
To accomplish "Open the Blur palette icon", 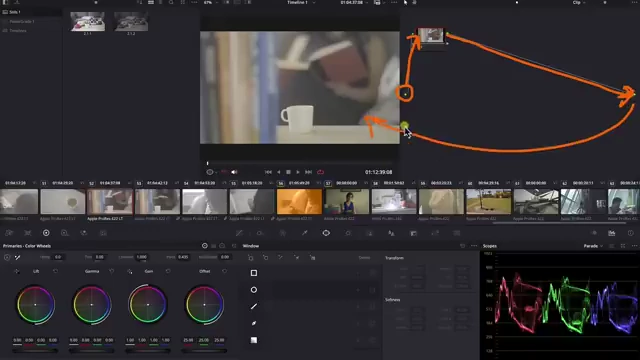I will [391, 233].
